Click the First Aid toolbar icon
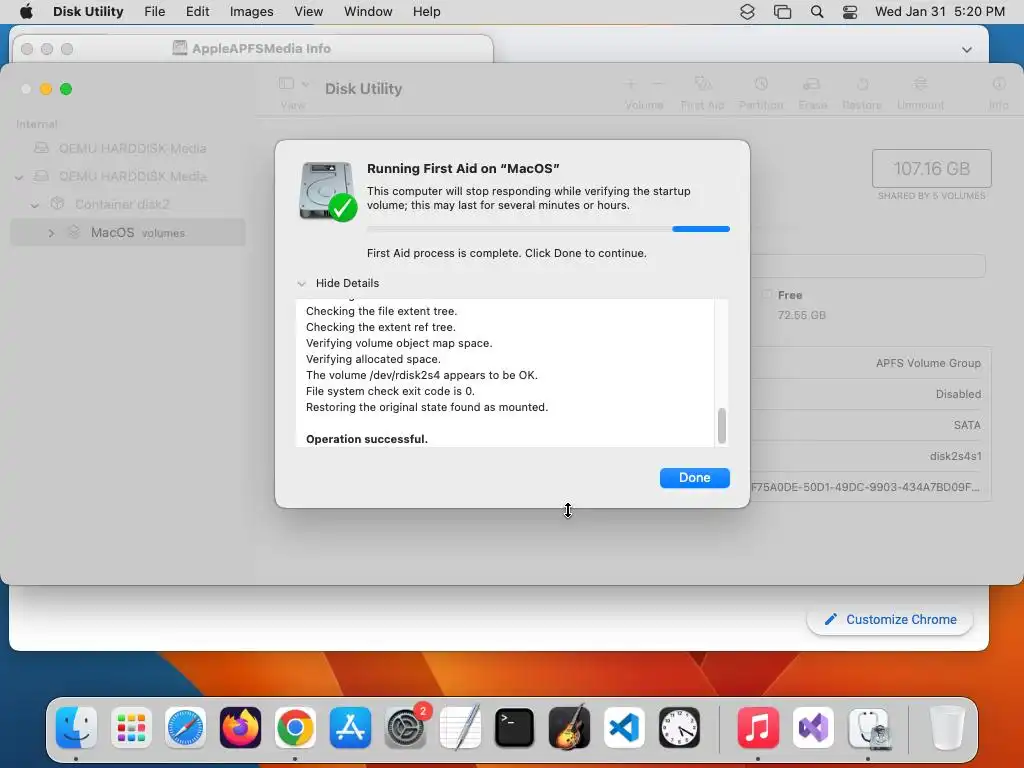The image size is (1024, 768). point(703,84)
